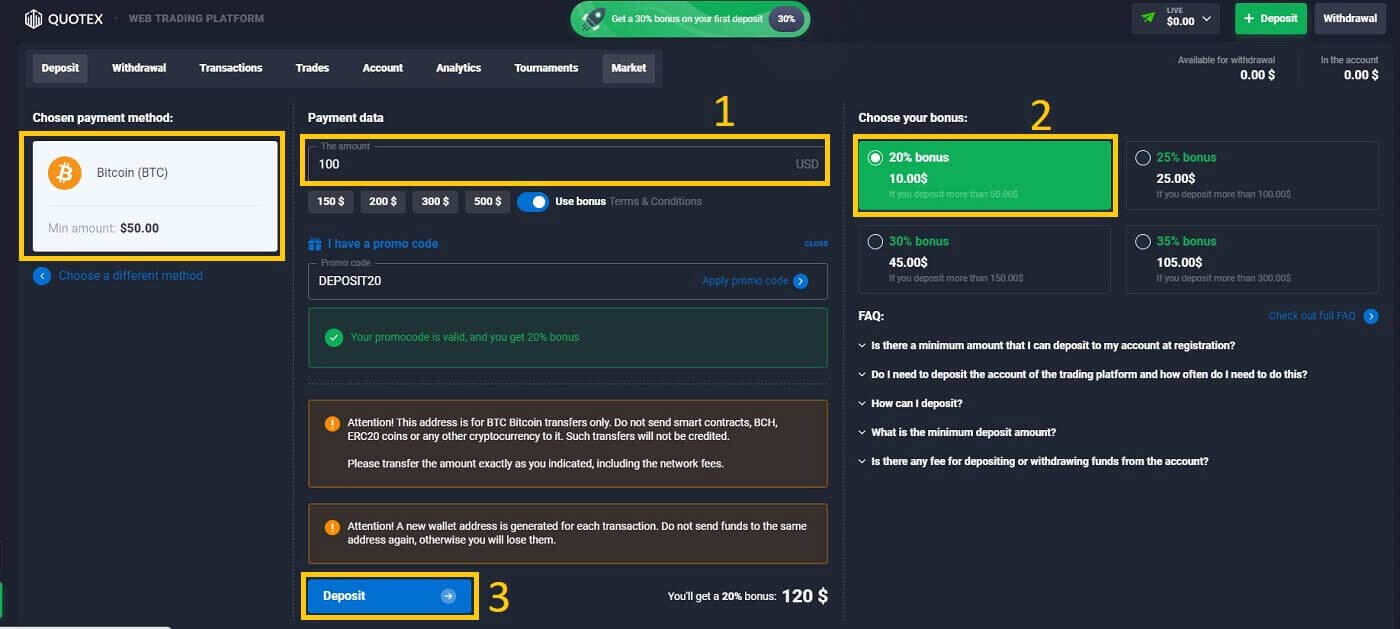The image size is (1400, 629).
Task: Toggle the Use bonus switch
Action: [531, 201]
